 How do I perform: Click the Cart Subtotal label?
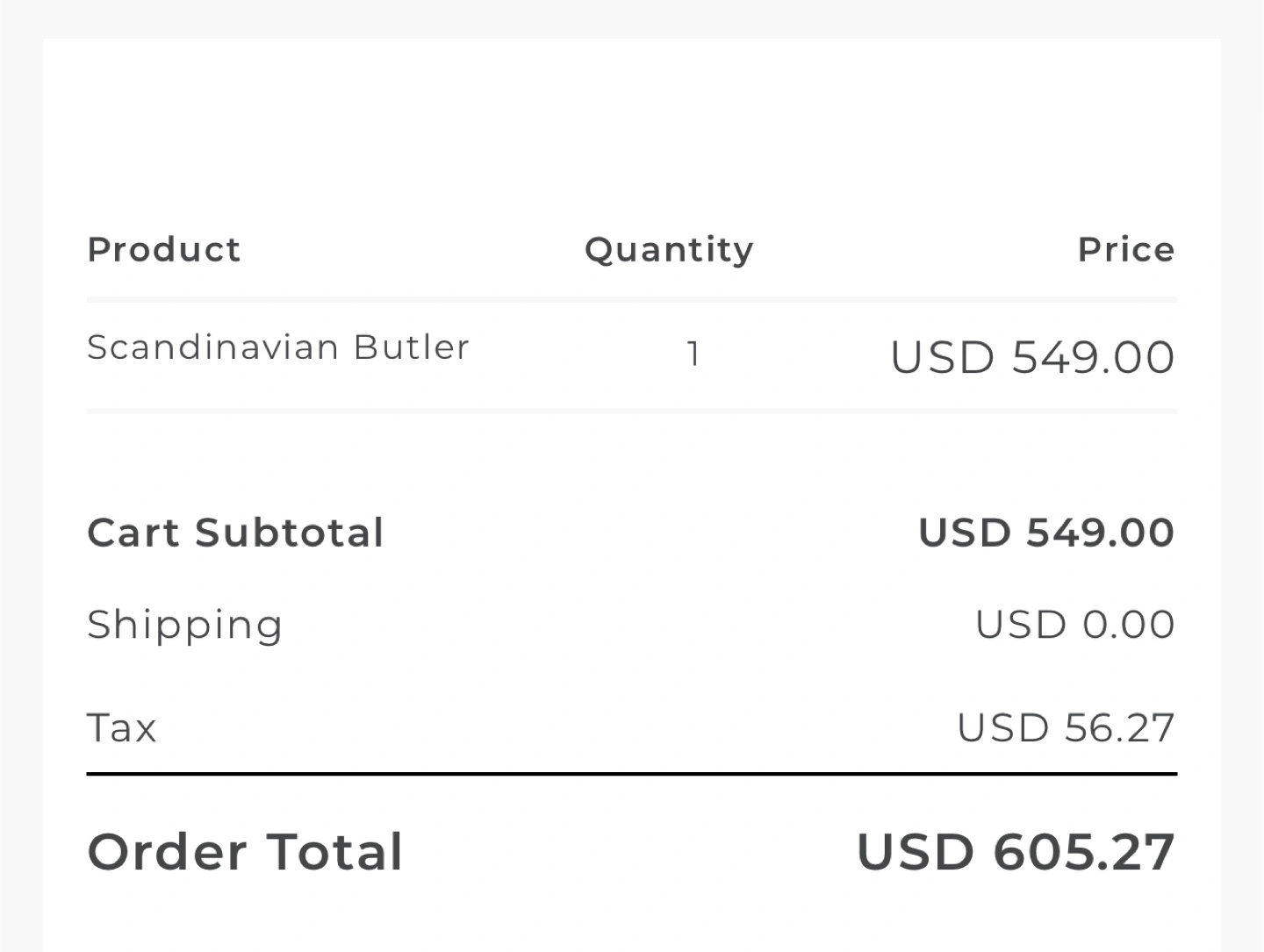[235, 533]
